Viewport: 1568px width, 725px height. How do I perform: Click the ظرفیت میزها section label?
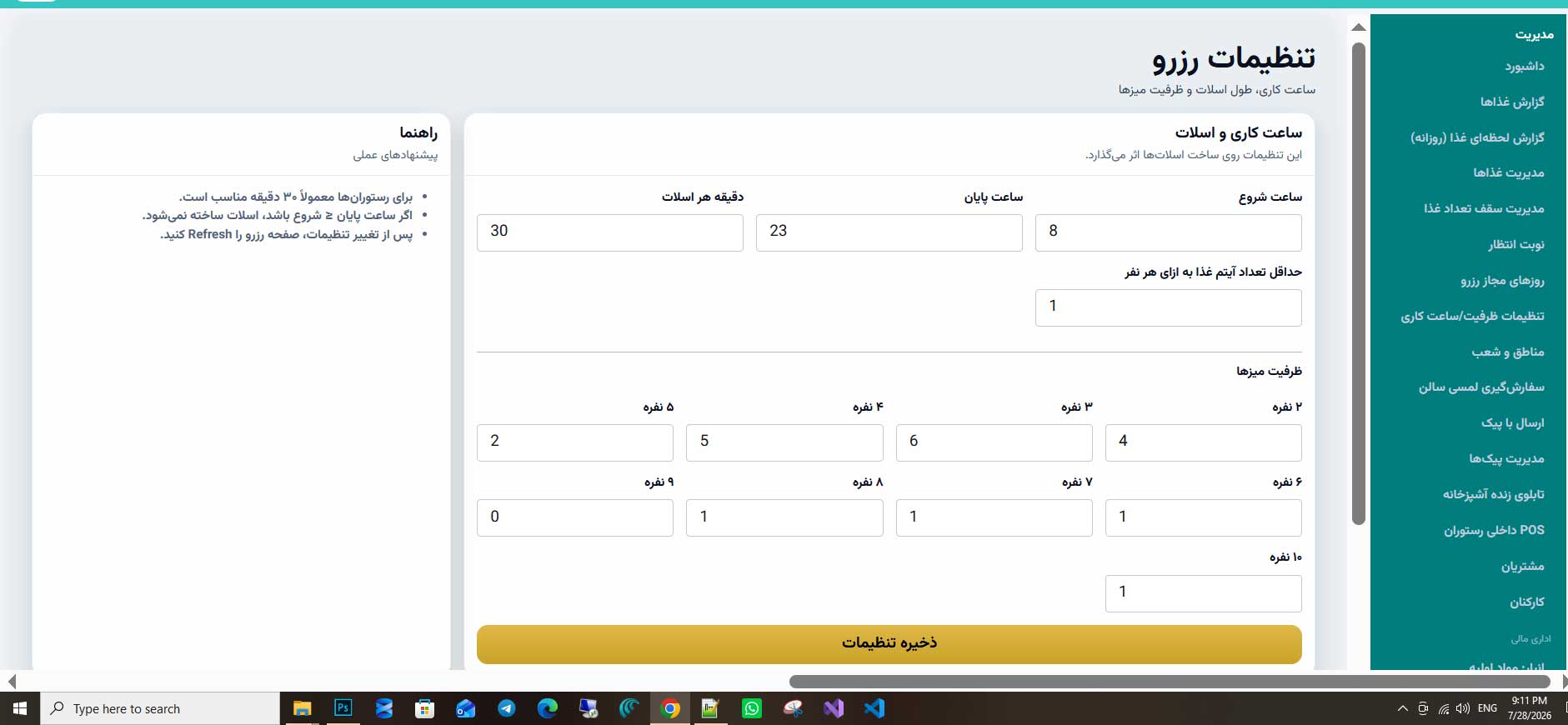point(1269,371)
